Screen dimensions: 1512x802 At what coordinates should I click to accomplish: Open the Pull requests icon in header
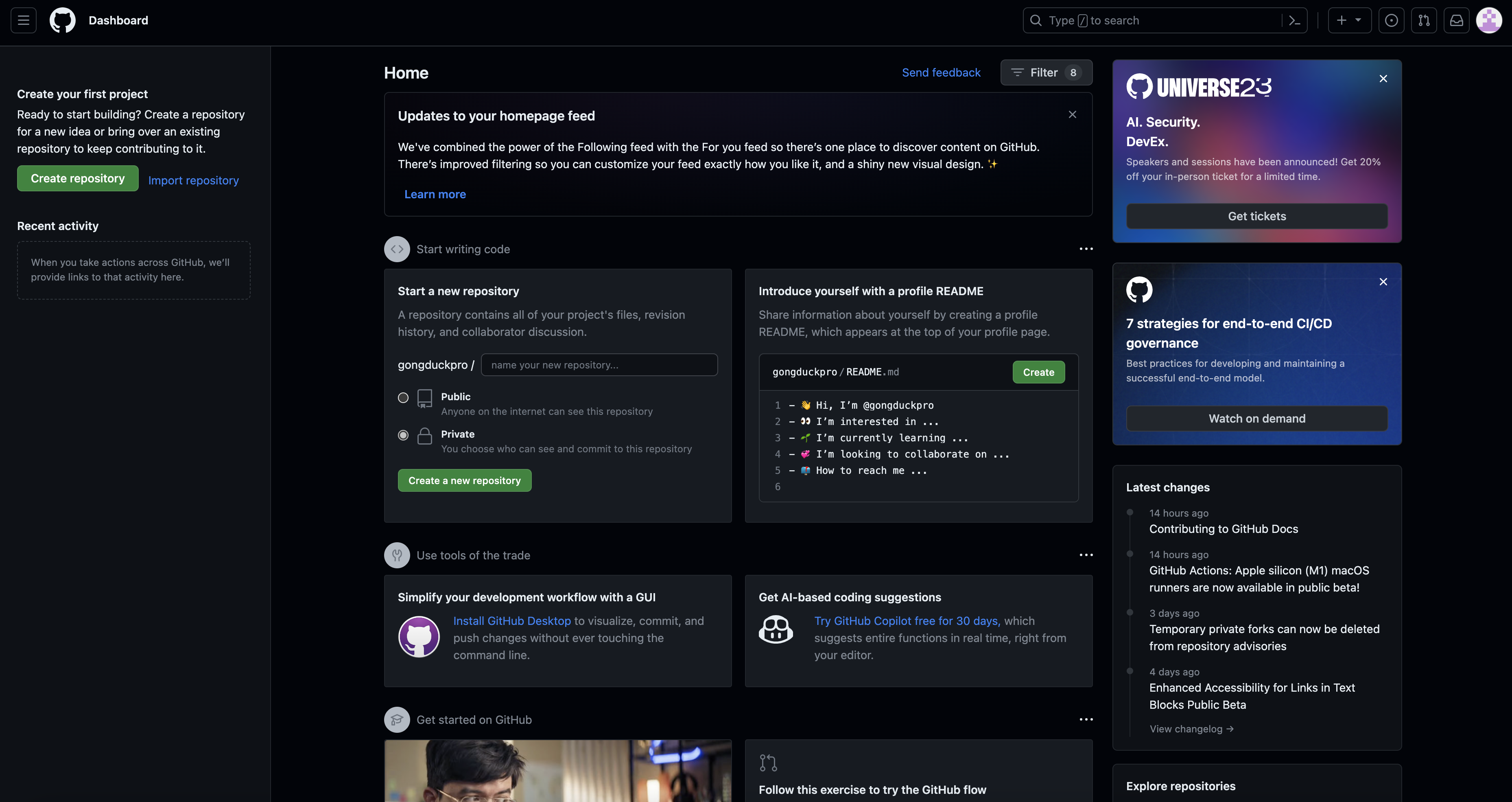coord(1424,20)
